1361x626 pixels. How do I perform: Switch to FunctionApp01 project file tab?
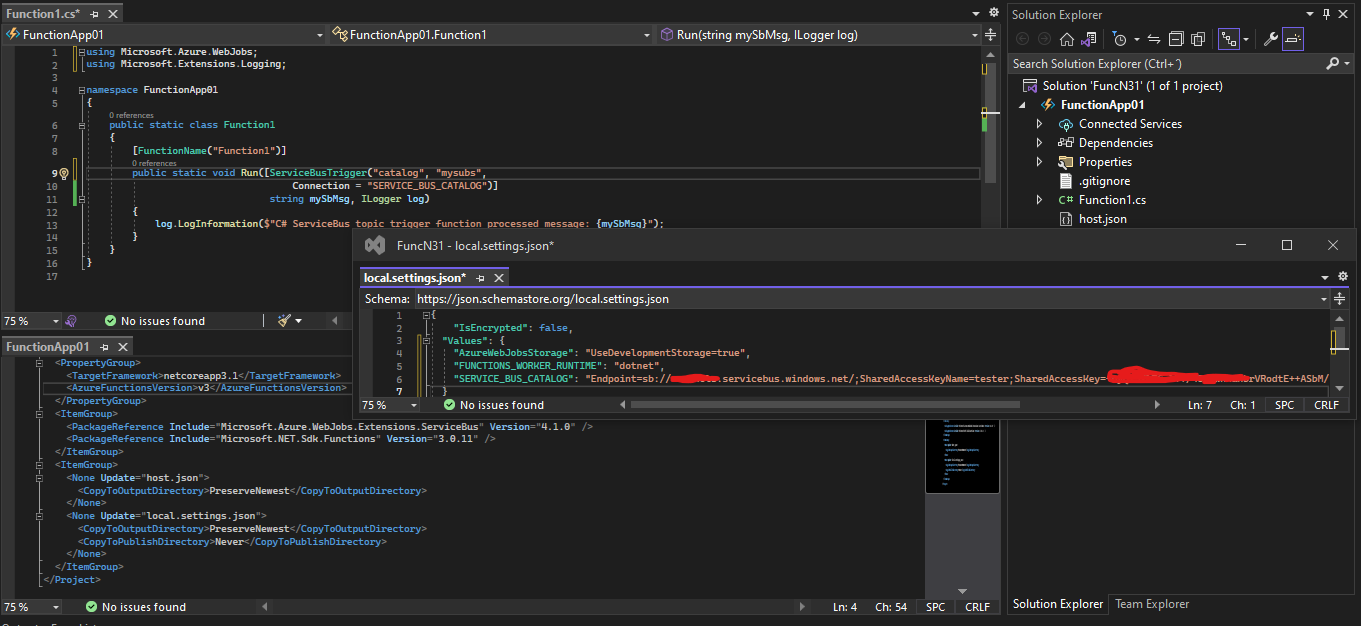click(x=49, y=347)
